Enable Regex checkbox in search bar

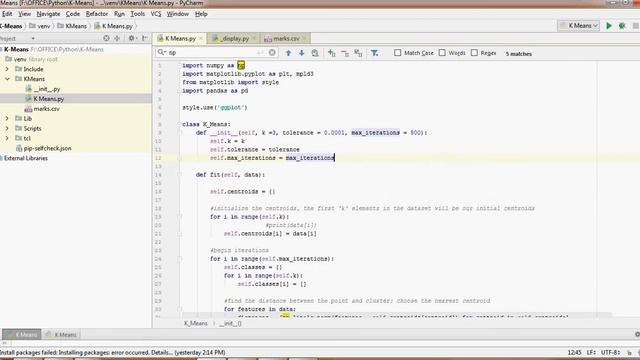[x=474, y=53]
